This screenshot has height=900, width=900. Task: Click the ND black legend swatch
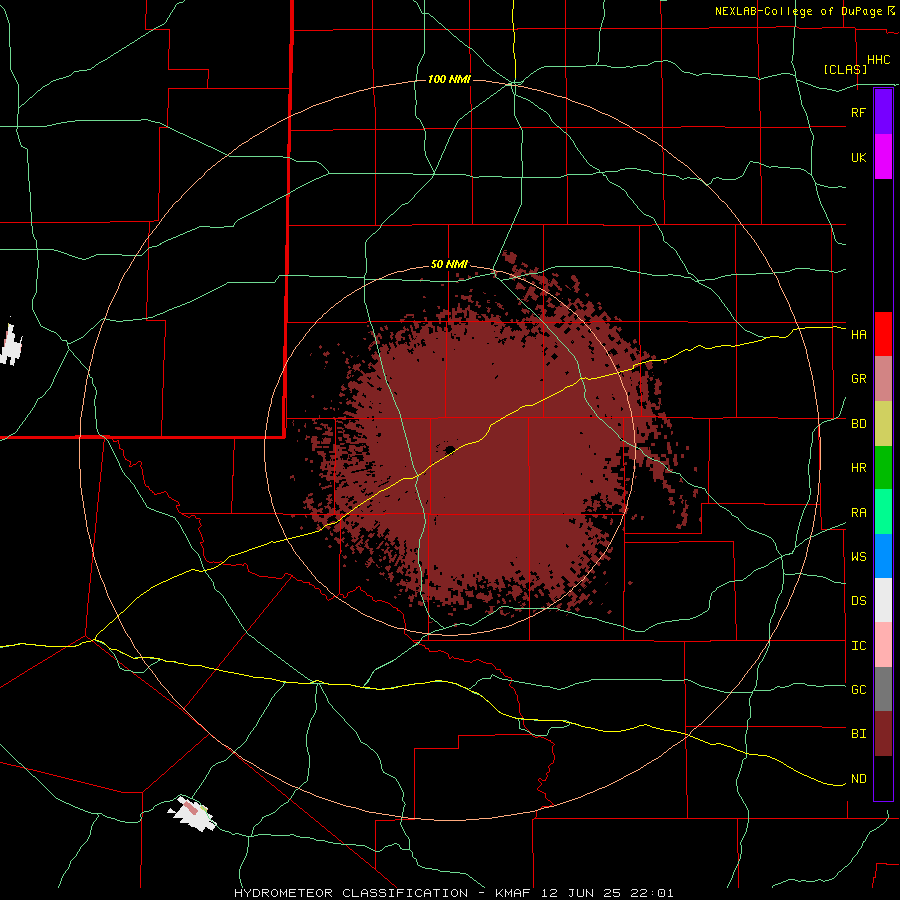coord(883,778)
